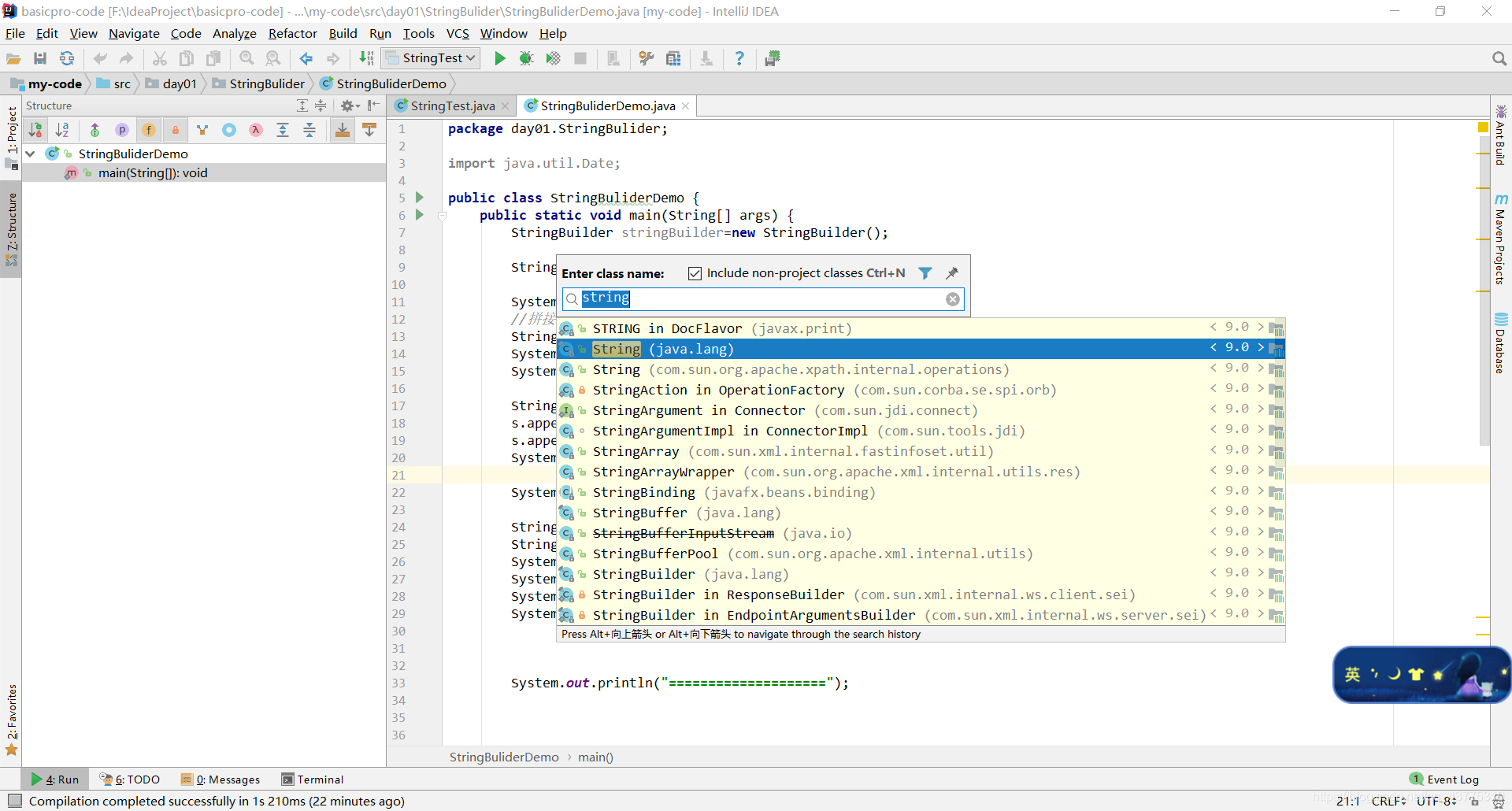Open the Messages tool window
This screenshot has width=1512, height=811.
pyautogui.click(x=220, y=780)
